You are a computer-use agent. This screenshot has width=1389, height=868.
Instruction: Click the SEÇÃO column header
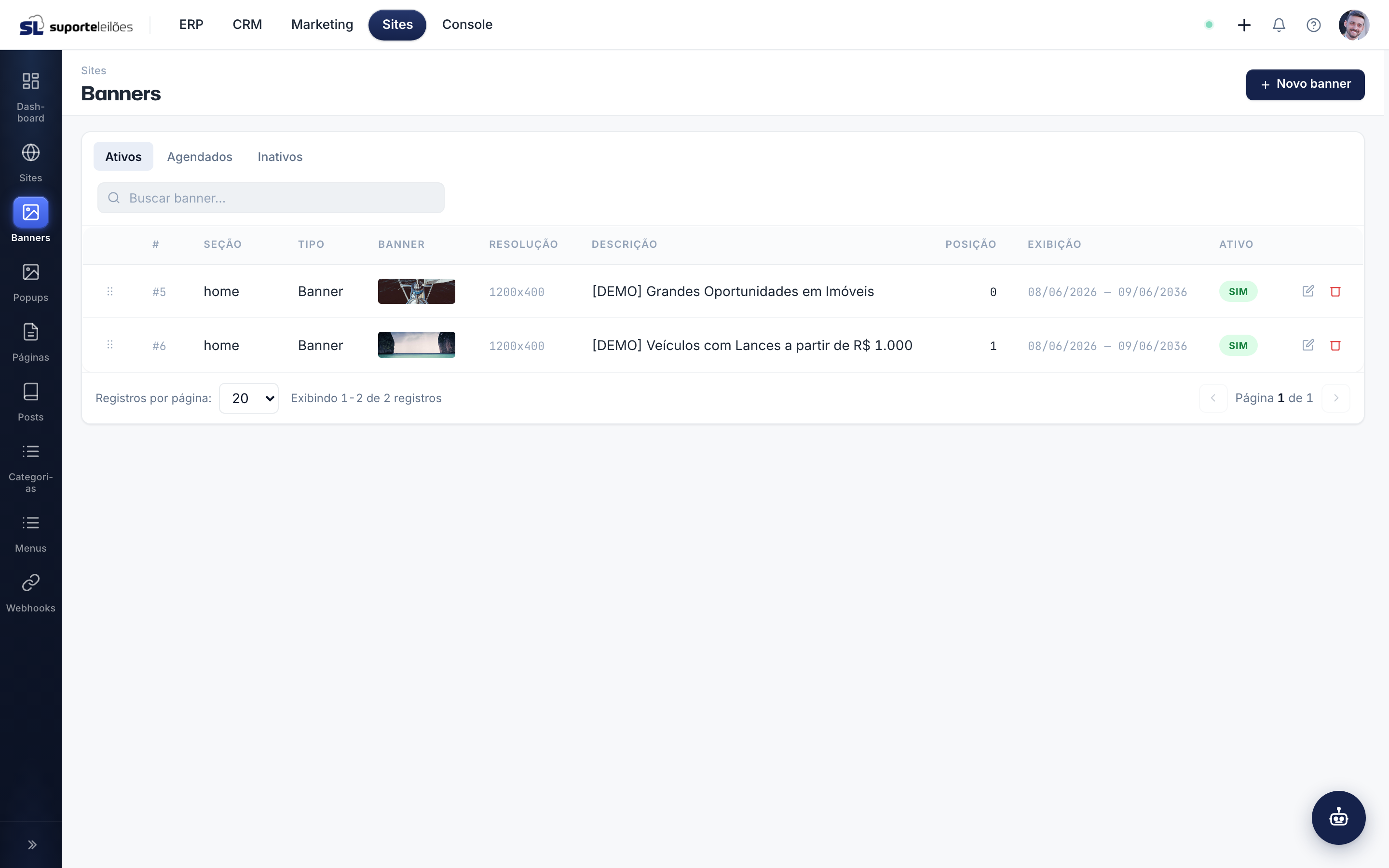(223, 244)
